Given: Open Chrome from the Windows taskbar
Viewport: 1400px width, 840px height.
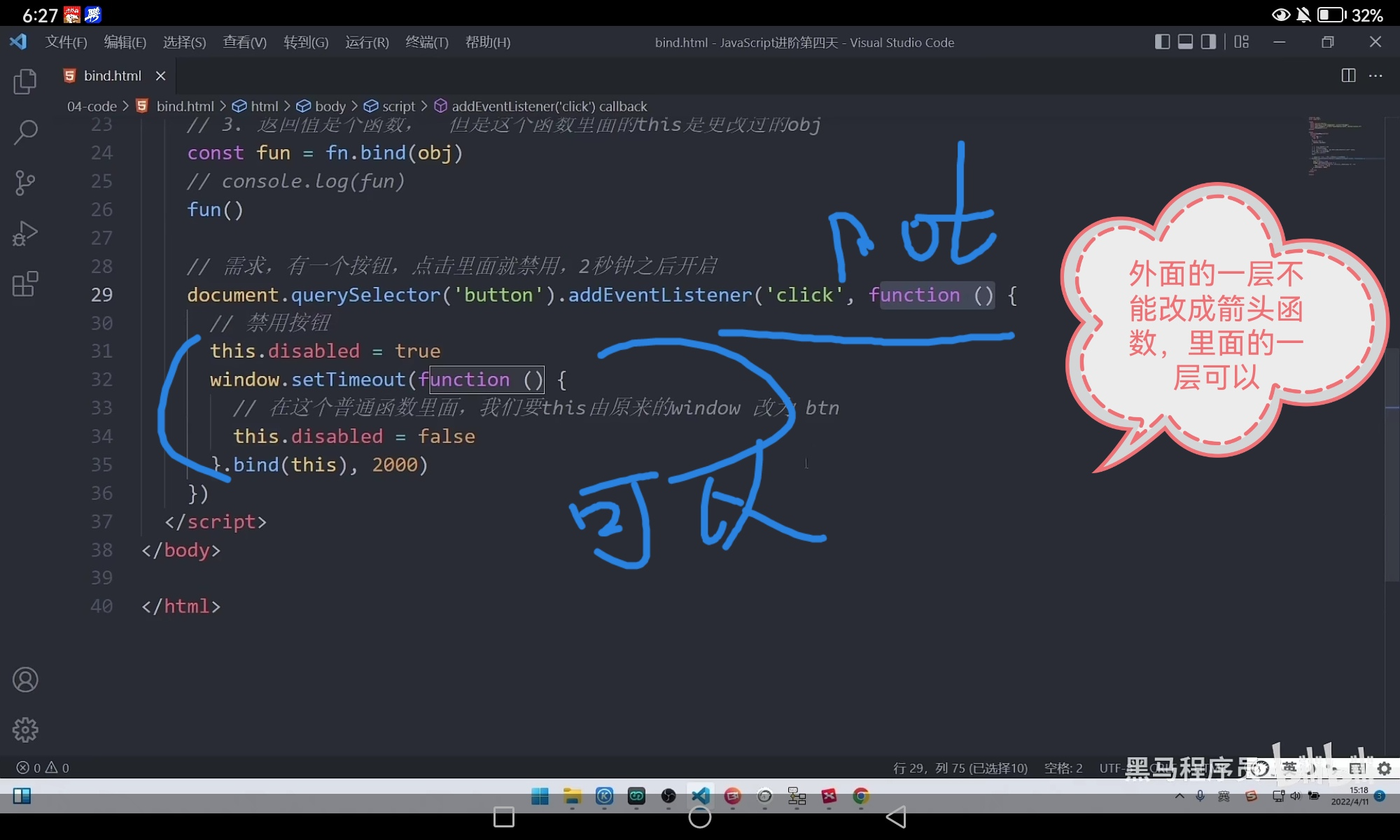Looking at the screenshot, I should point(861,796).
